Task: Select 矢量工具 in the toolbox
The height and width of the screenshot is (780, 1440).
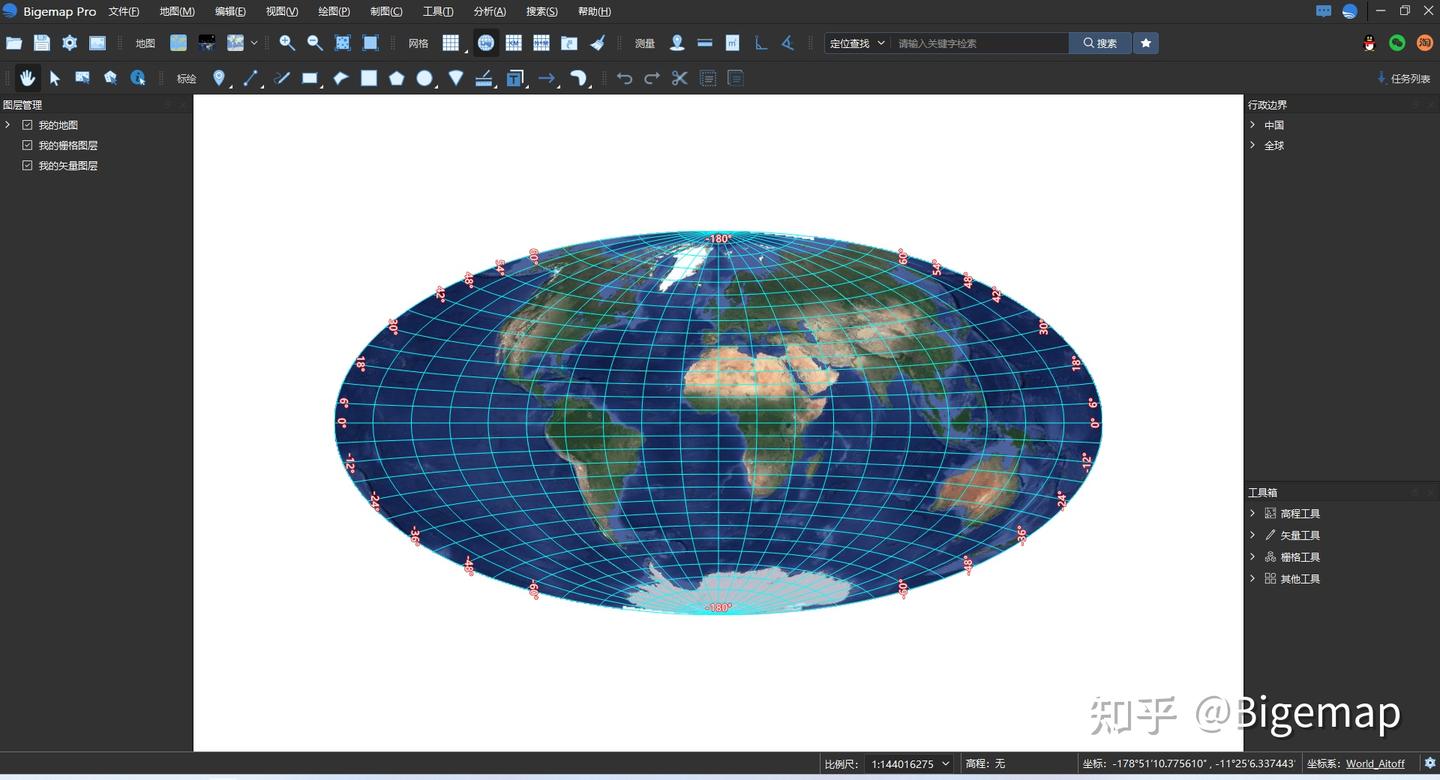Action: point(1300,535)
